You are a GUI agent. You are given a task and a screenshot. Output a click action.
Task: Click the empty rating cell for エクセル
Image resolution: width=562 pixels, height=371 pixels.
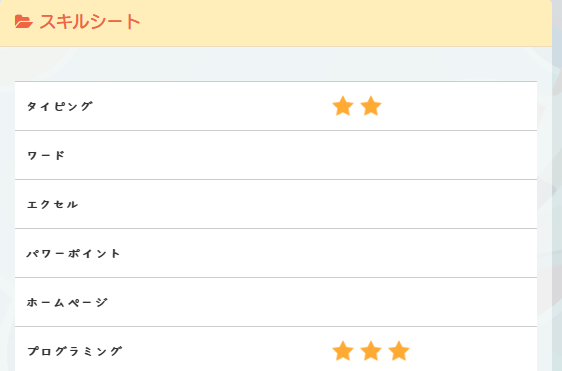coord(429,204)
